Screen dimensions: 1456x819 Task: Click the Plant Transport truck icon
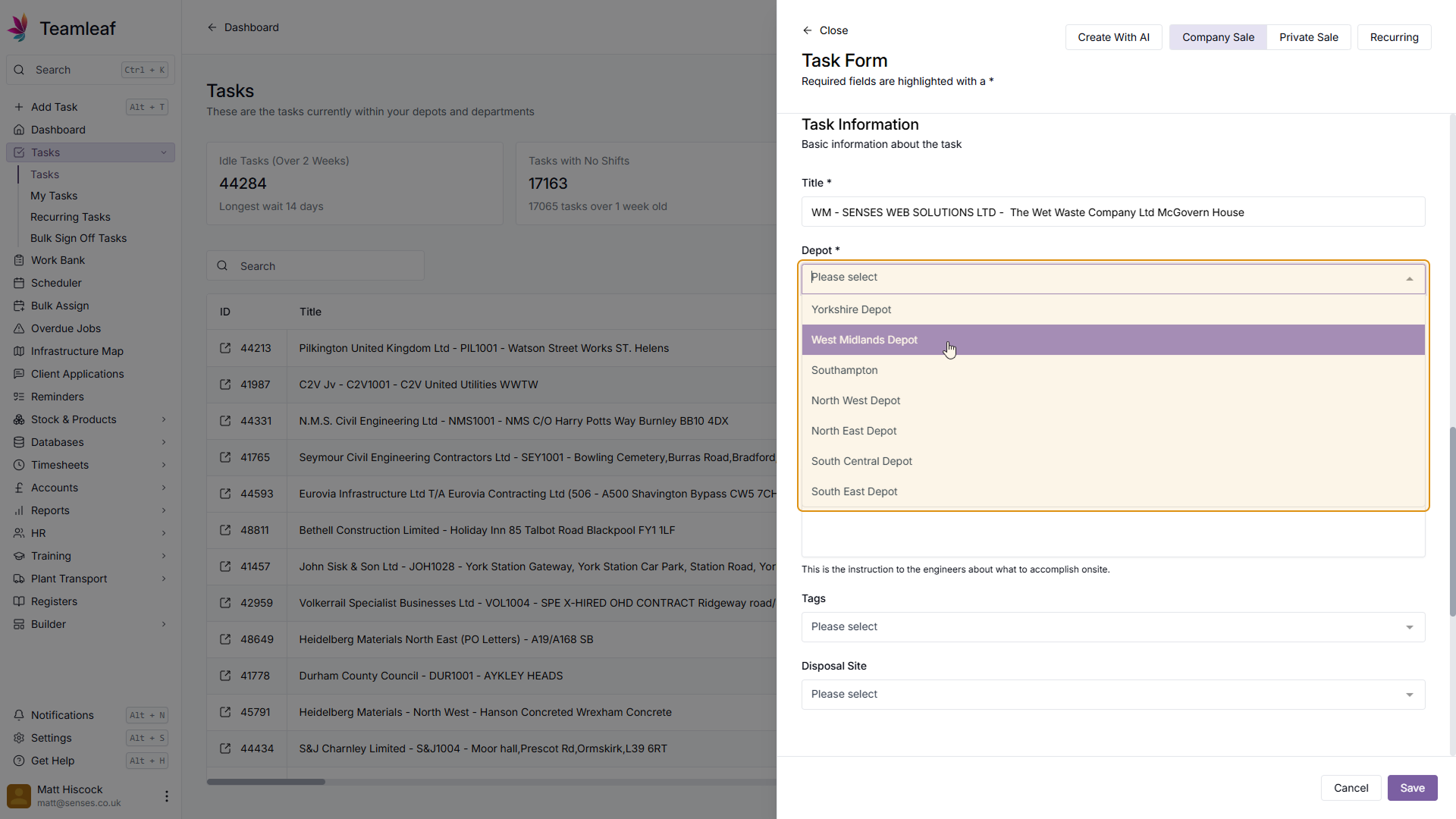[19, 579]
